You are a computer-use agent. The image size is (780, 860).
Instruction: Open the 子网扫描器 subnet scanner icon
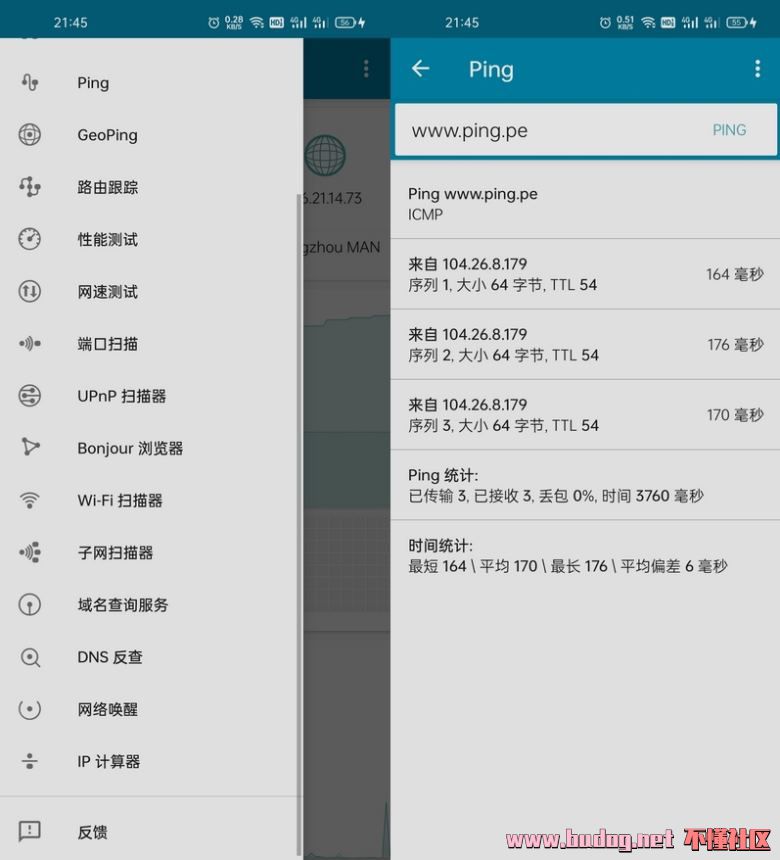tap(30, 552)
